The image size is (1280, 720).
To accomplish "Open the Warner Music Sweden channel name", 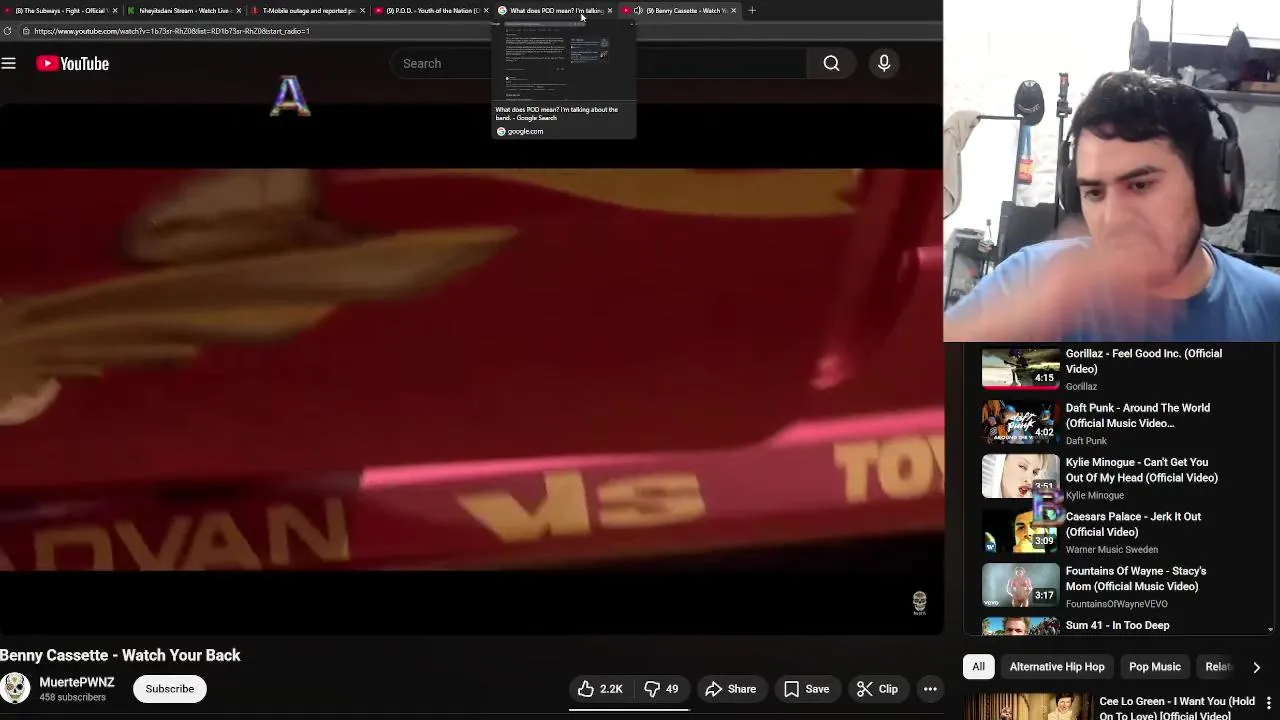I will coord(1112,550).
